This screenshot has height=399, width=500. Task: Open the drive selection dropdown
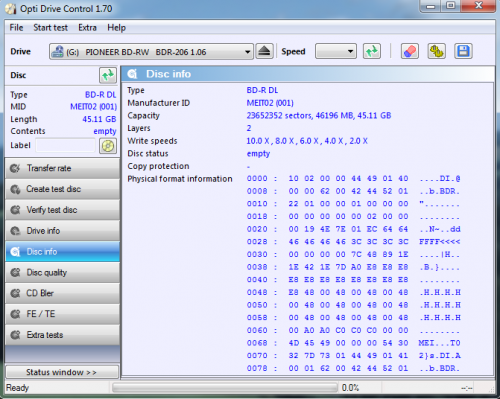151,52
